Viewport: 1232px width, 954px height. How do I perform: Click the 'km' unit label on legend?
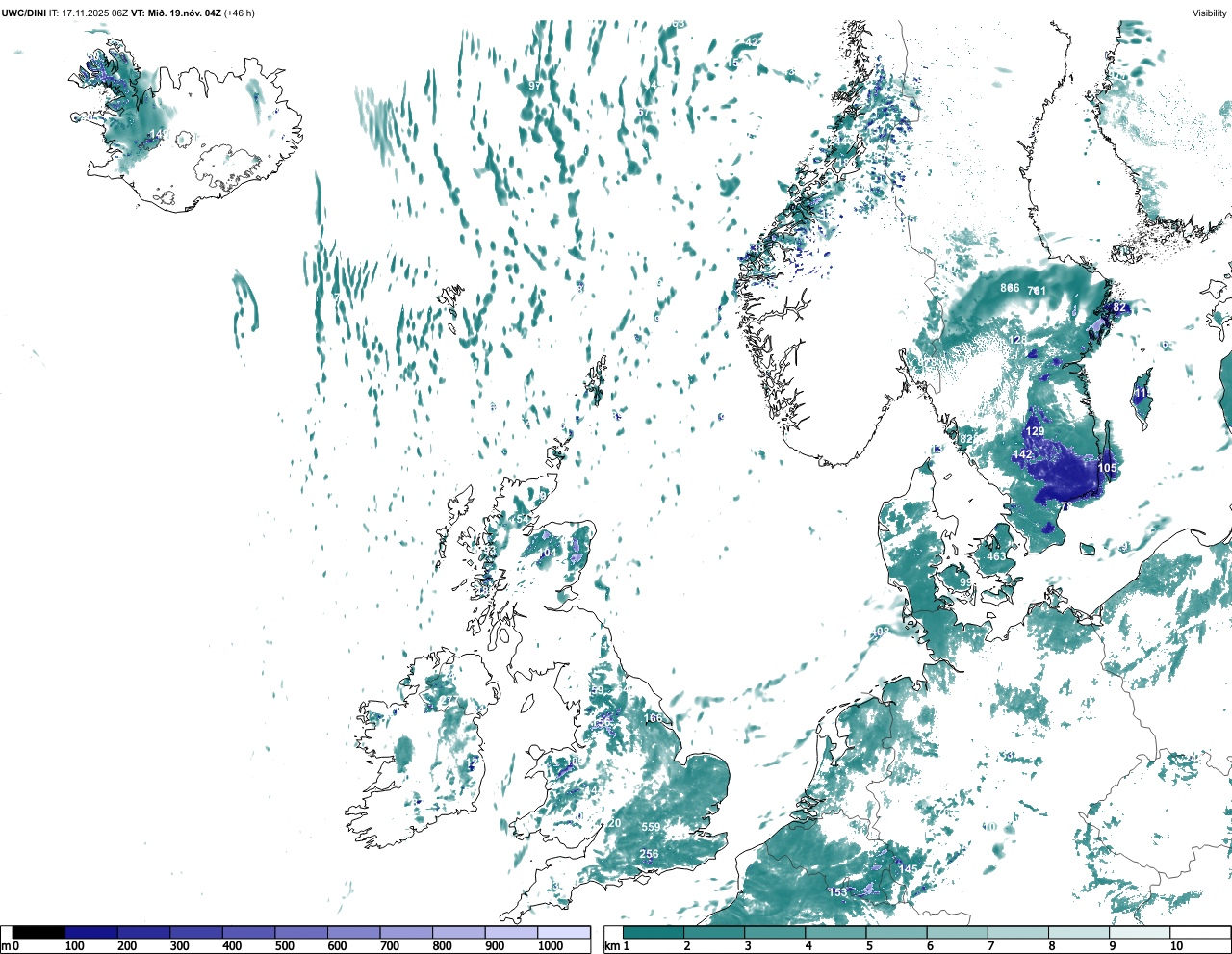click(610, 945)
